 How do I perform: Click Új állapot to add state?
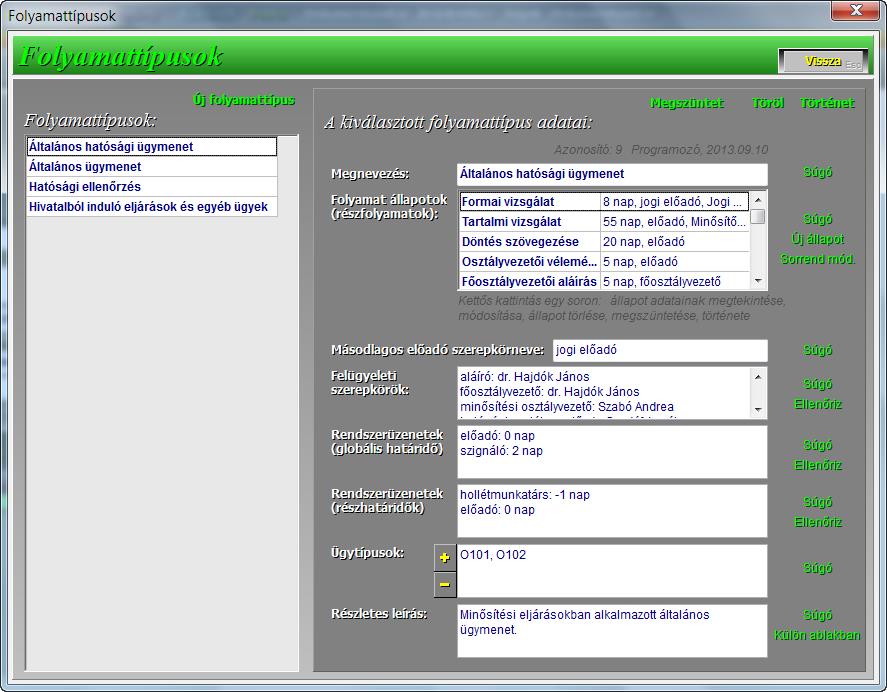click(x=818, y=239)
